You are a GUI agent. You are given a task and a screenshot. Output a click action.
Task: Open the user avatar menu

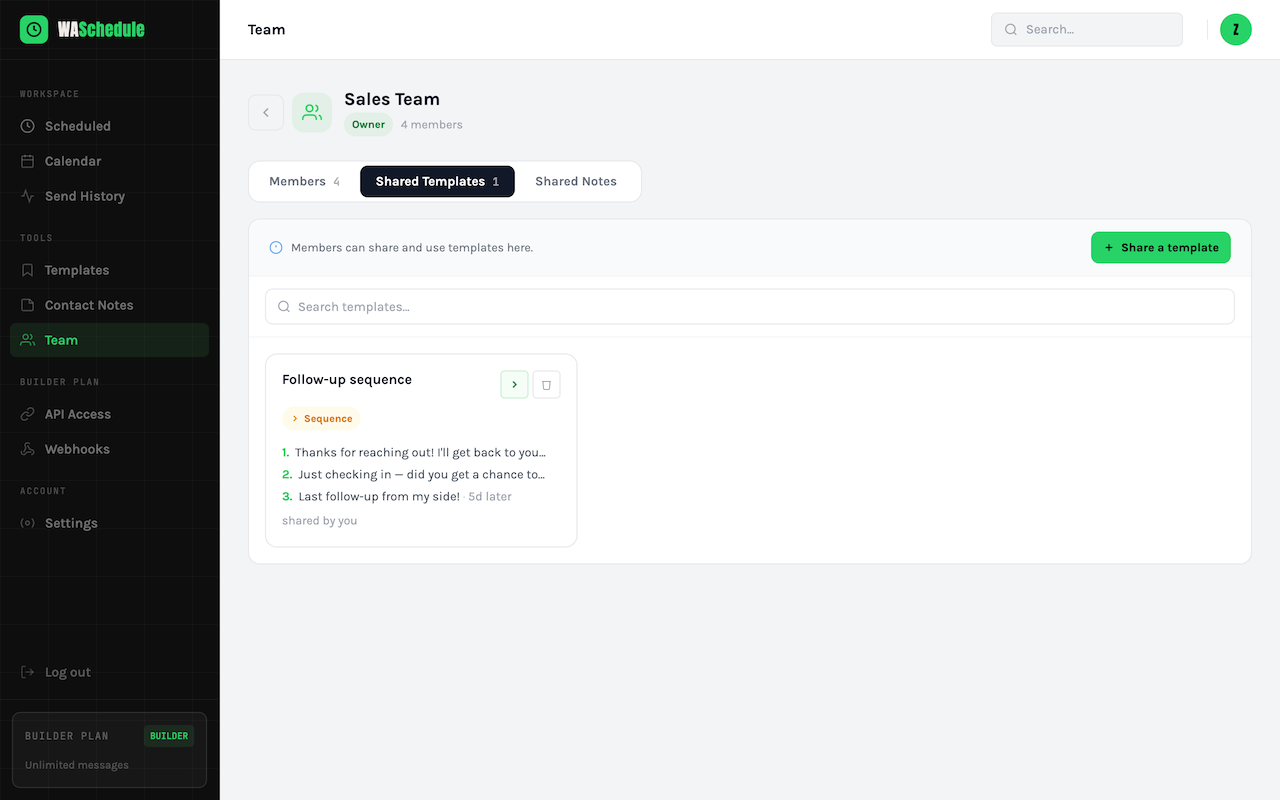click(1236, 30)
